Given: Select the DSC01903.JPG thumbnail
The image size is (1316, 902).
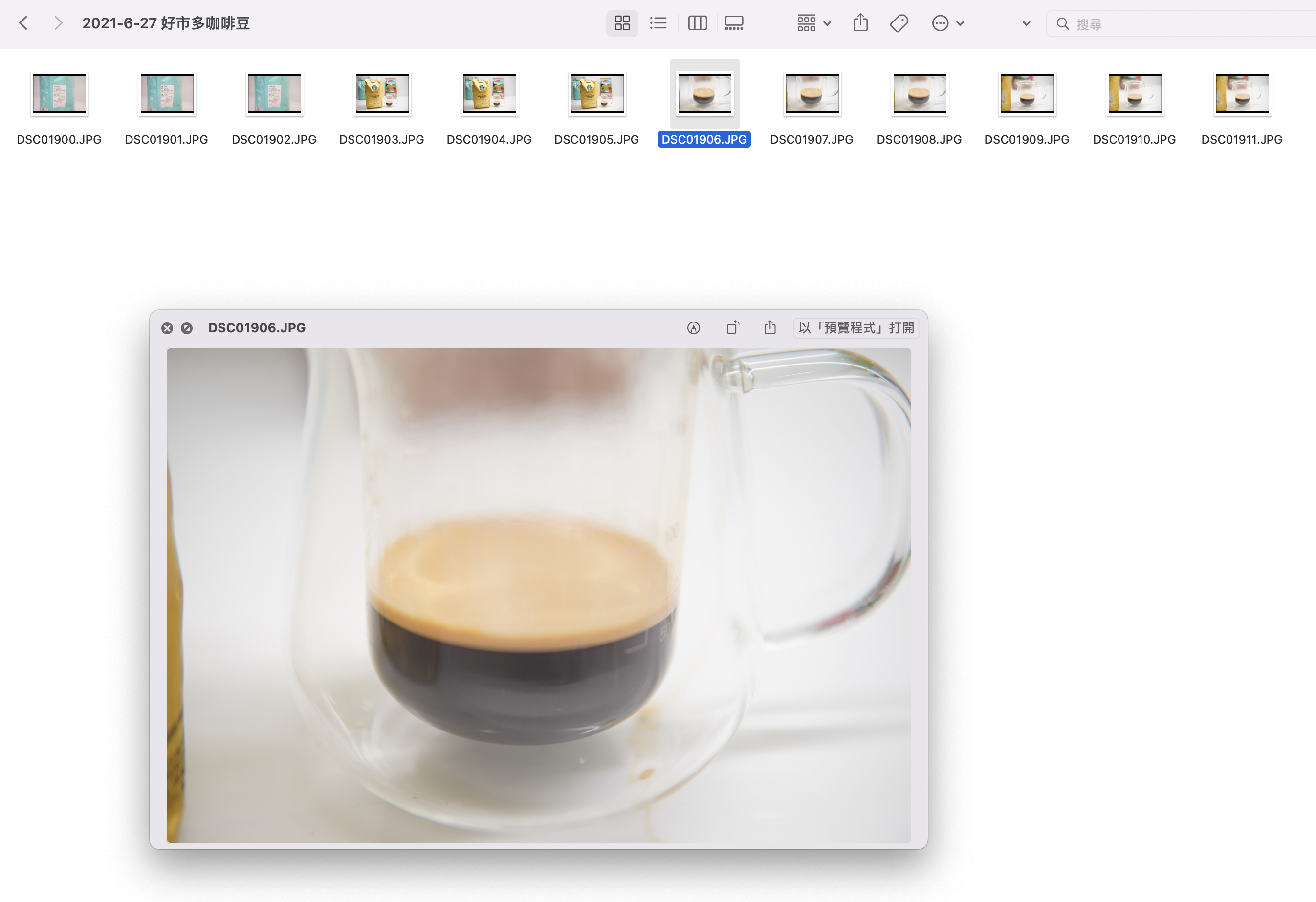Looking at the screenshot, I should tap(382, 93).
